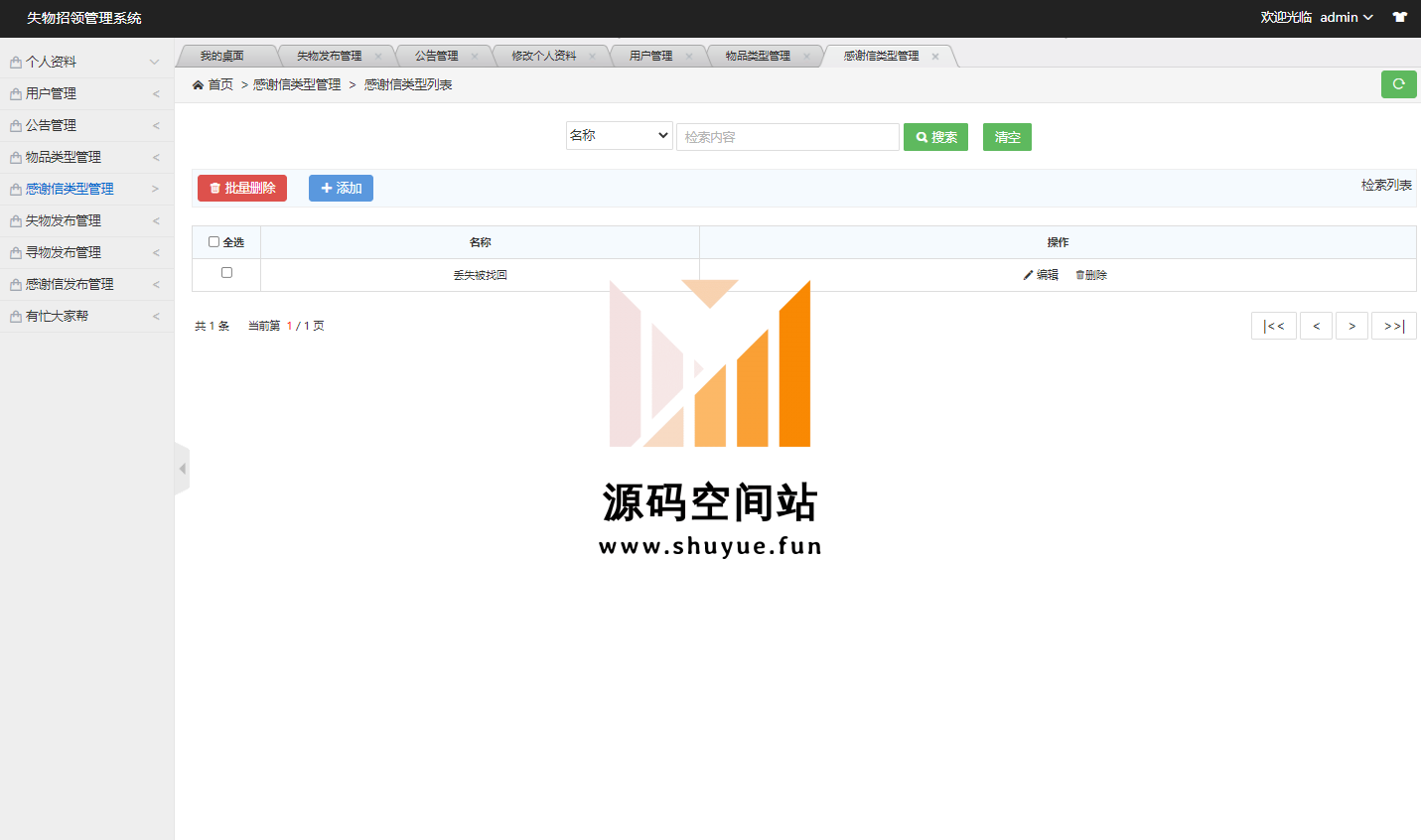Switch to 公告管理 tab
The width and height of the screenshot is (1421, 840).
click(436, 57)
